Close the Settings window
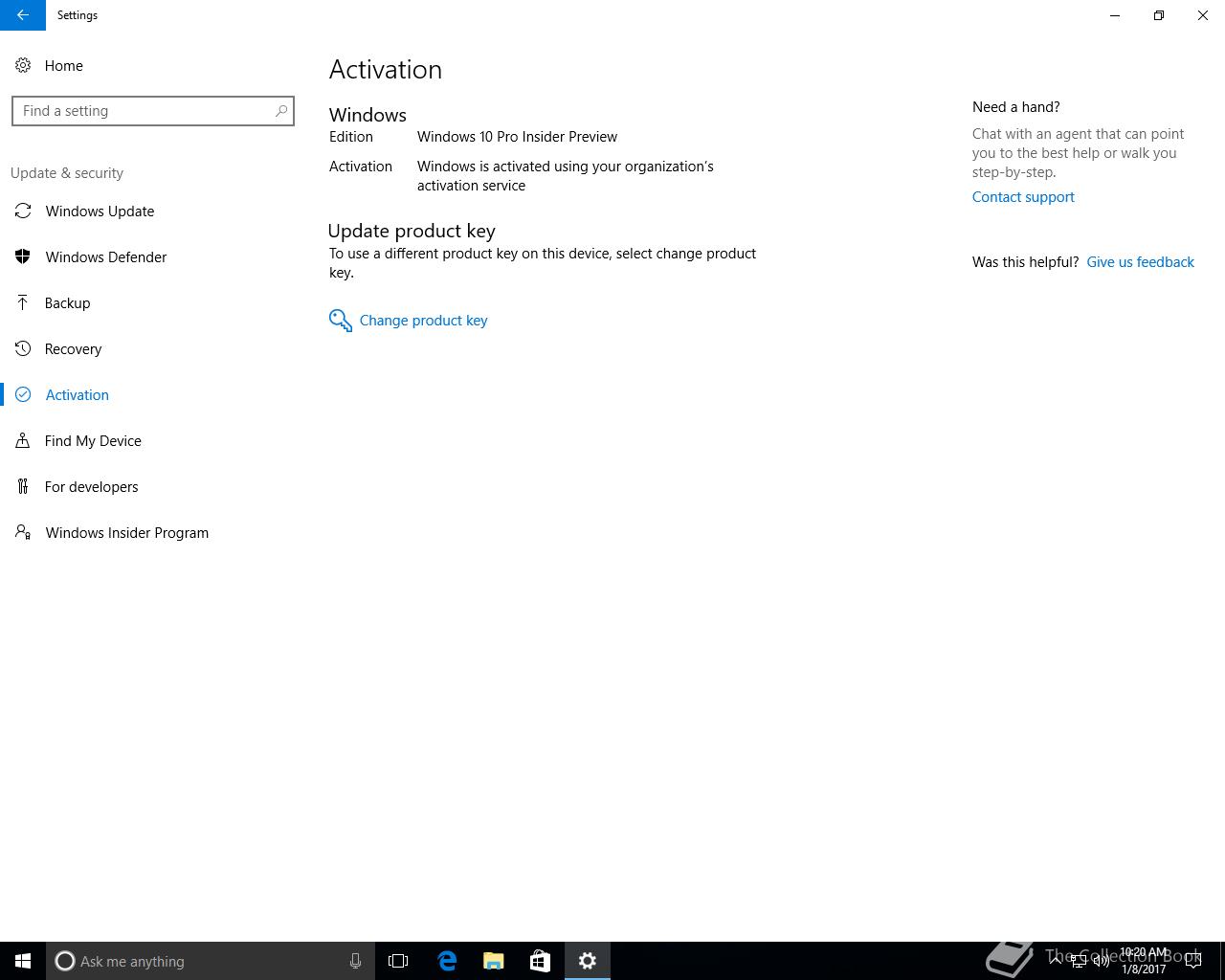The image size is (1225, 980). pos(1203,15)
